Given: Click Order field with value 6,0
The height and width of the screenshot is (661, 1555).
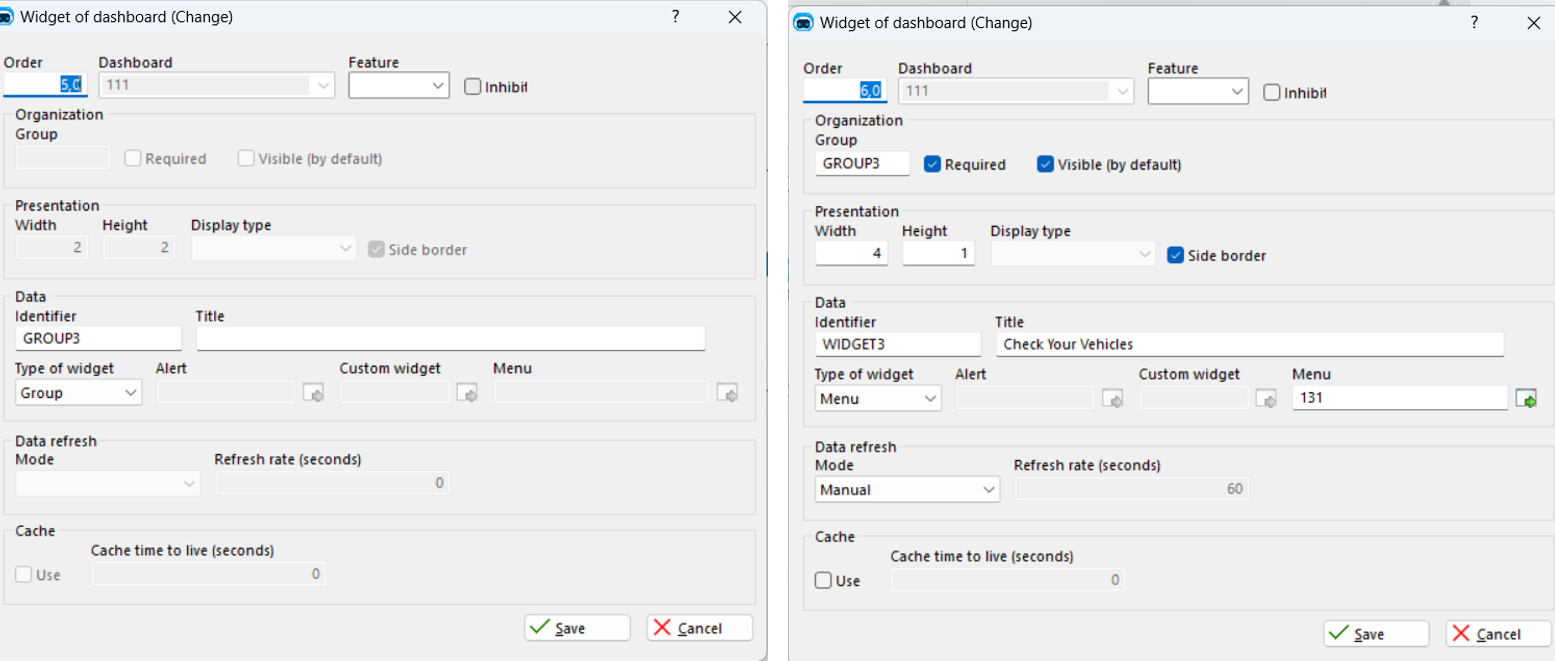Looking at the screenshot, I should point(845,92).
